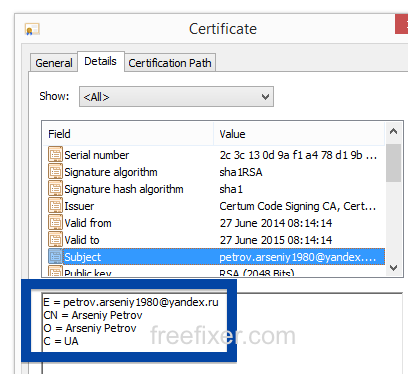Click the E = petrov.arseniy1980@yandex.ru line
This screenshot has width=408, height=374.
pos(131,302)
